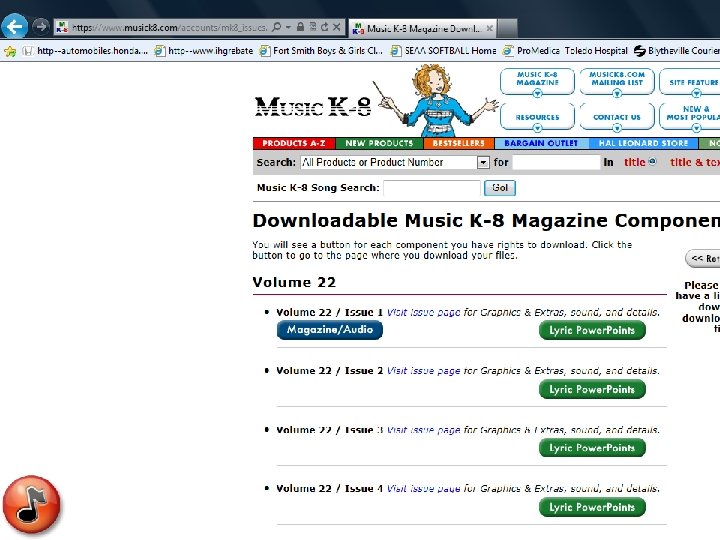The image size is (720, 540).
Task: Click the 'Volume 22 / Issue 2' label
Action: pyautogui.click(x=329, y=371)
